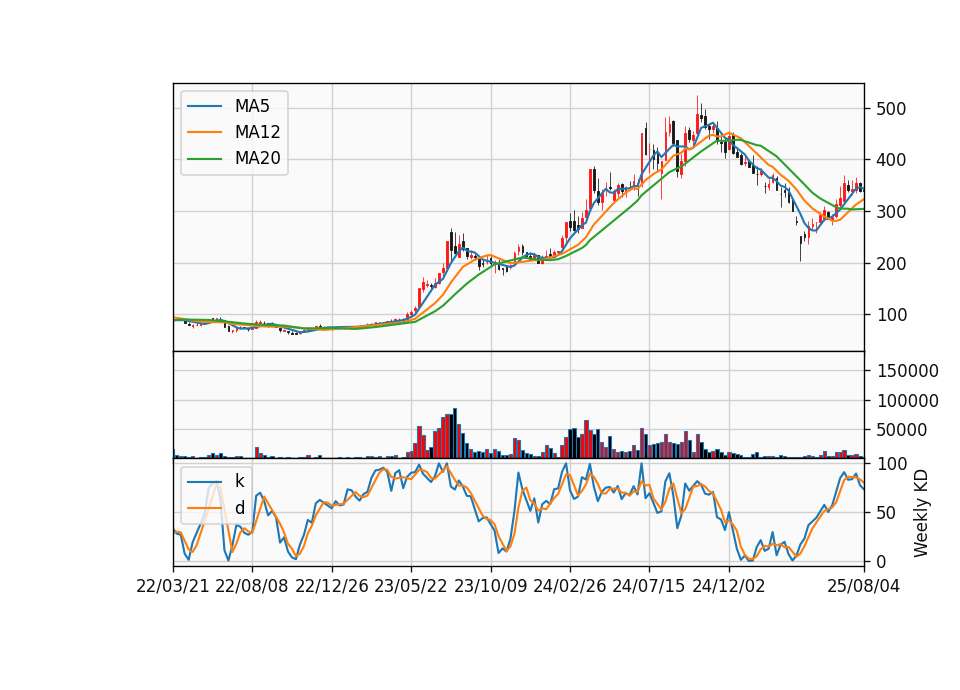Click the blue MA5 legend line sample
Viewport: 960px width, 690px height.
click(204, 107)
